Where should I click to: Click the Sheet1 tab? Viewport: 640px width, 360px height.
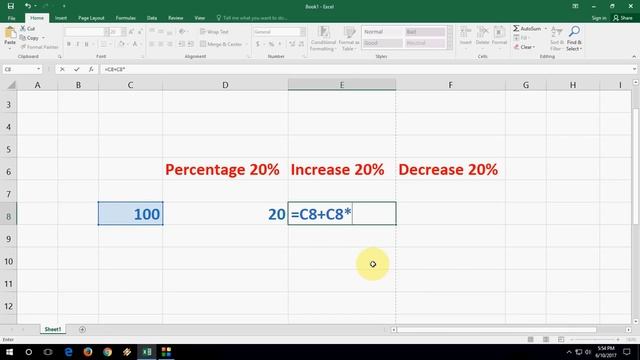pos(53,329)
